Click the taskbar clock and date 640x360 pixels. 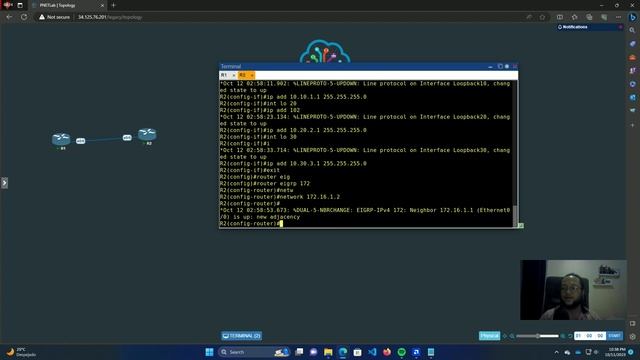tap(617, 352)
